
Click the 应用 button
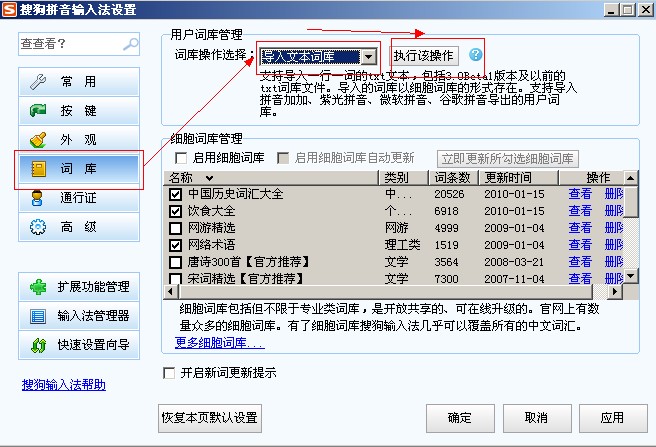(613, 418)
